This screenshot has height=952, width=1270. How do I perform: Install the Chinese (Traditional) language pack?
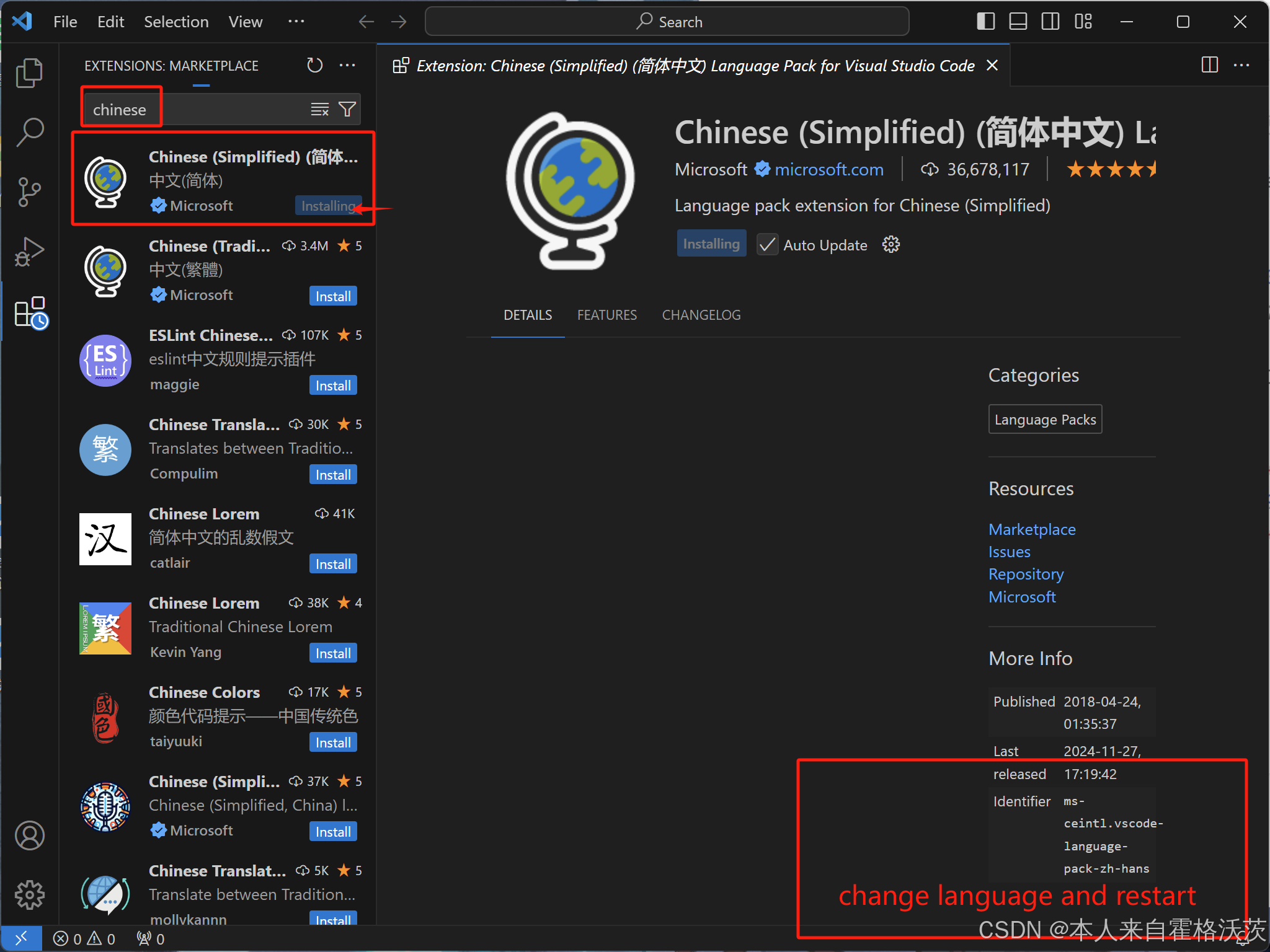[333, 296]
